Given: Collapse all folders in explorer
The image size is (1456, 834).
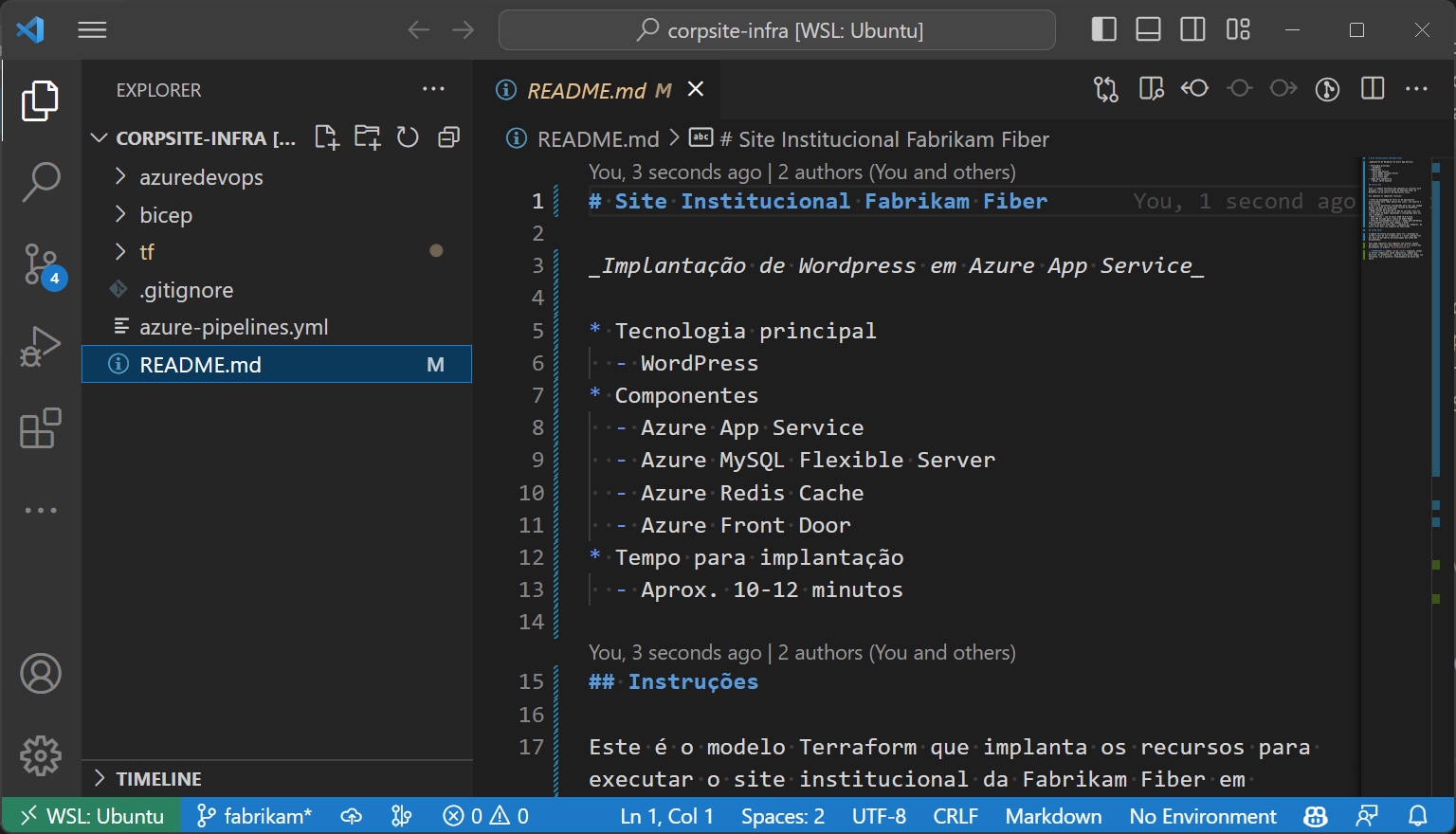Looking at the screenshot, I should coord(448,137).
